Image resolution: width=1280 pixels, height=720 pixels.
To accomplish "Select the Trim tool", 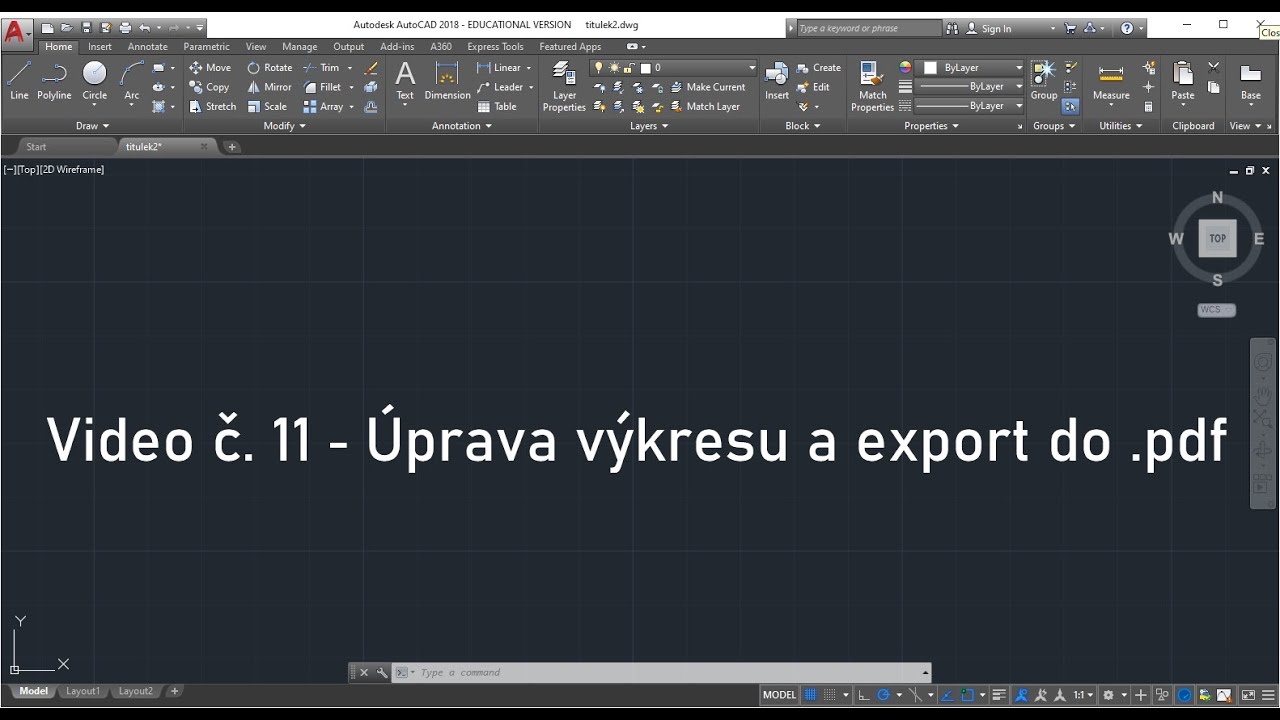I will pyautogui.click(x=322, y=68).
